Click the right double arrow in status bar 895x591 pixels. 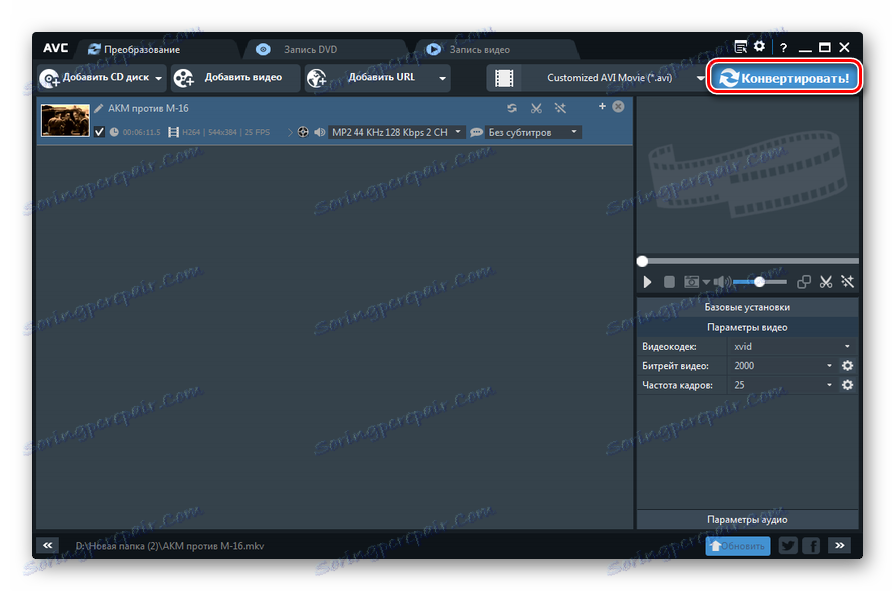click(839, 545)
